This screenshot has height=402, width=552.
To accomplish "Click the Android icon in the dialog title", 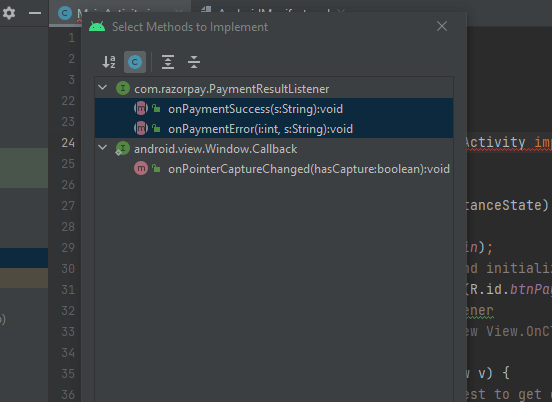I will (97, 26).
